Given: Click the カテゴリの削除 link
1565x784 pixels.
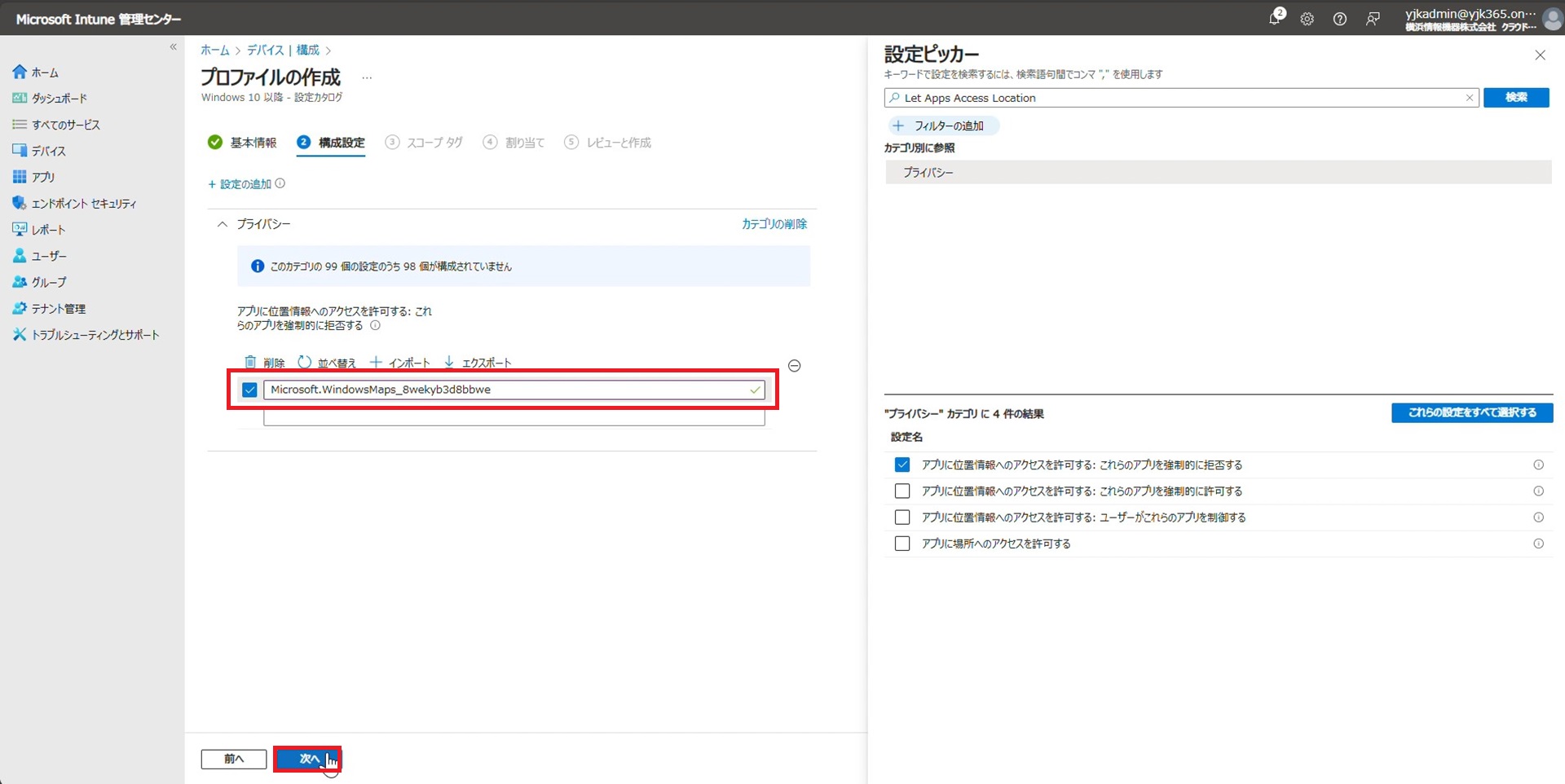Looking at the screenshot, I should (x=774, y=224).
